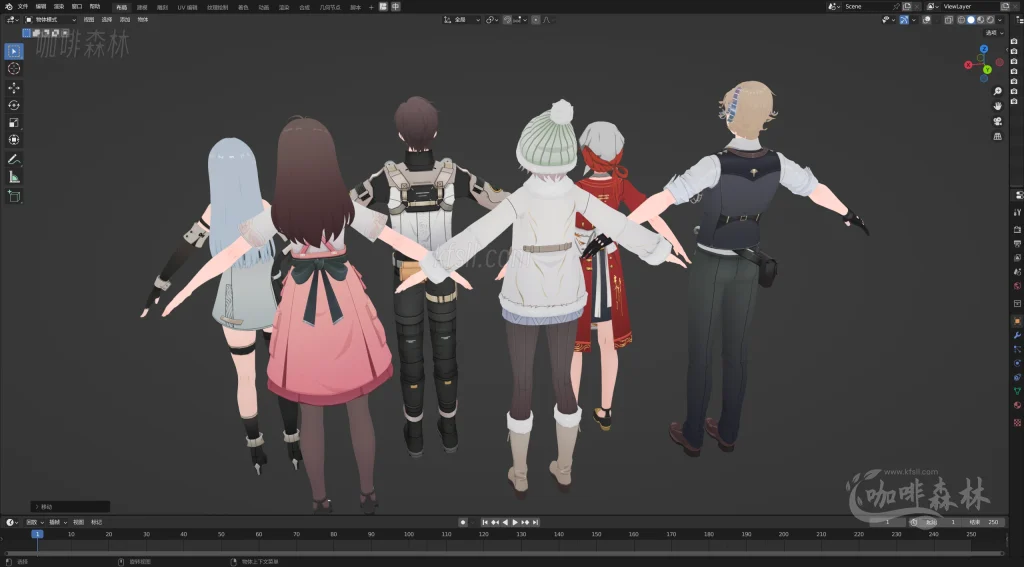Open object properties tab with orange square icon
The width and height of the screenshot is (1024, 567).
(1017, 321)
